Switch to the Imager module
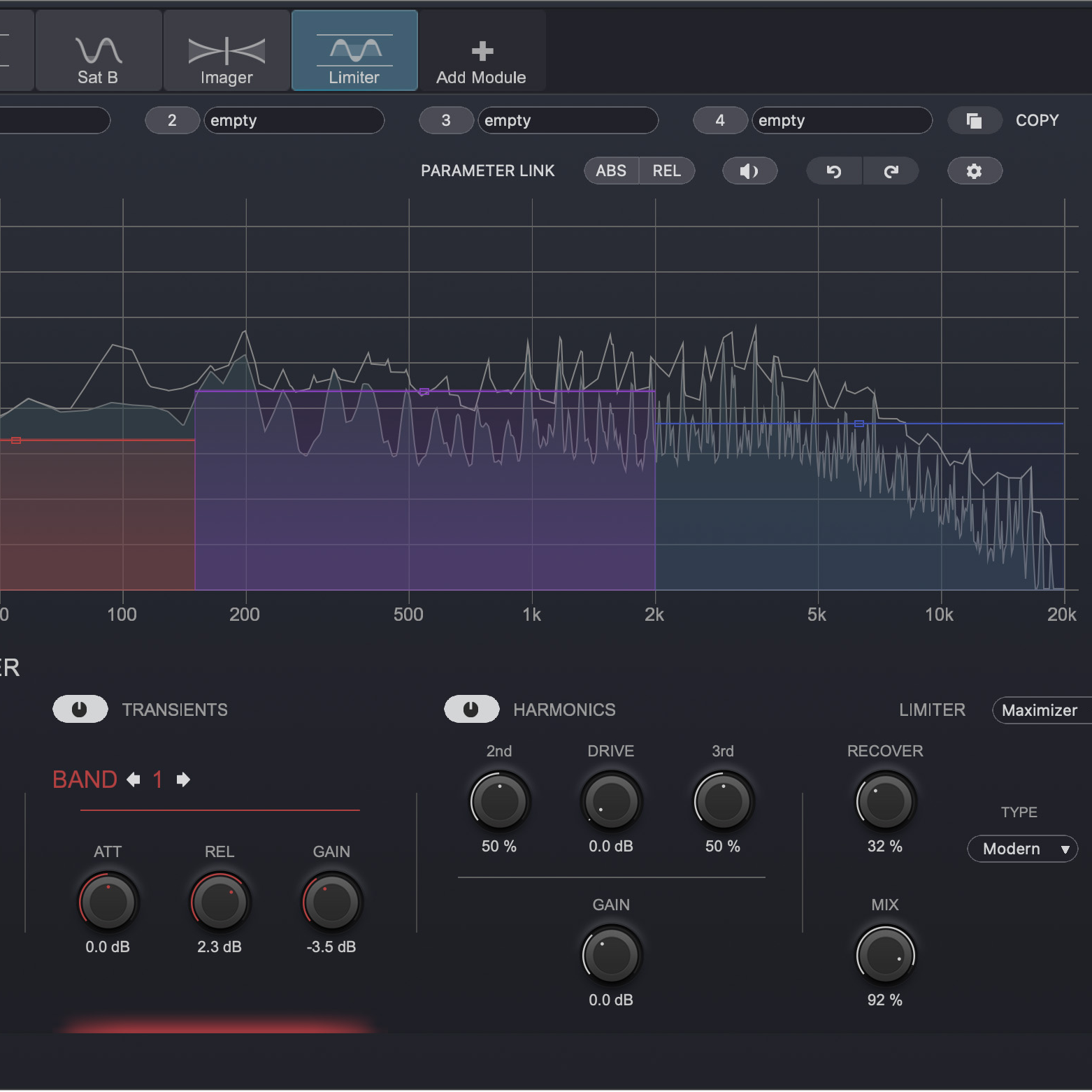The width and height of the screenshot is (1092, 1092). 227,50
